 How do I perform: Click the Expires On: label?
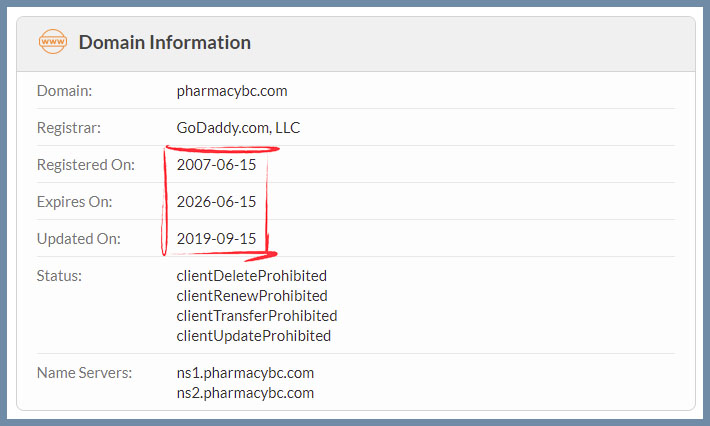click(x=75, y=202)
